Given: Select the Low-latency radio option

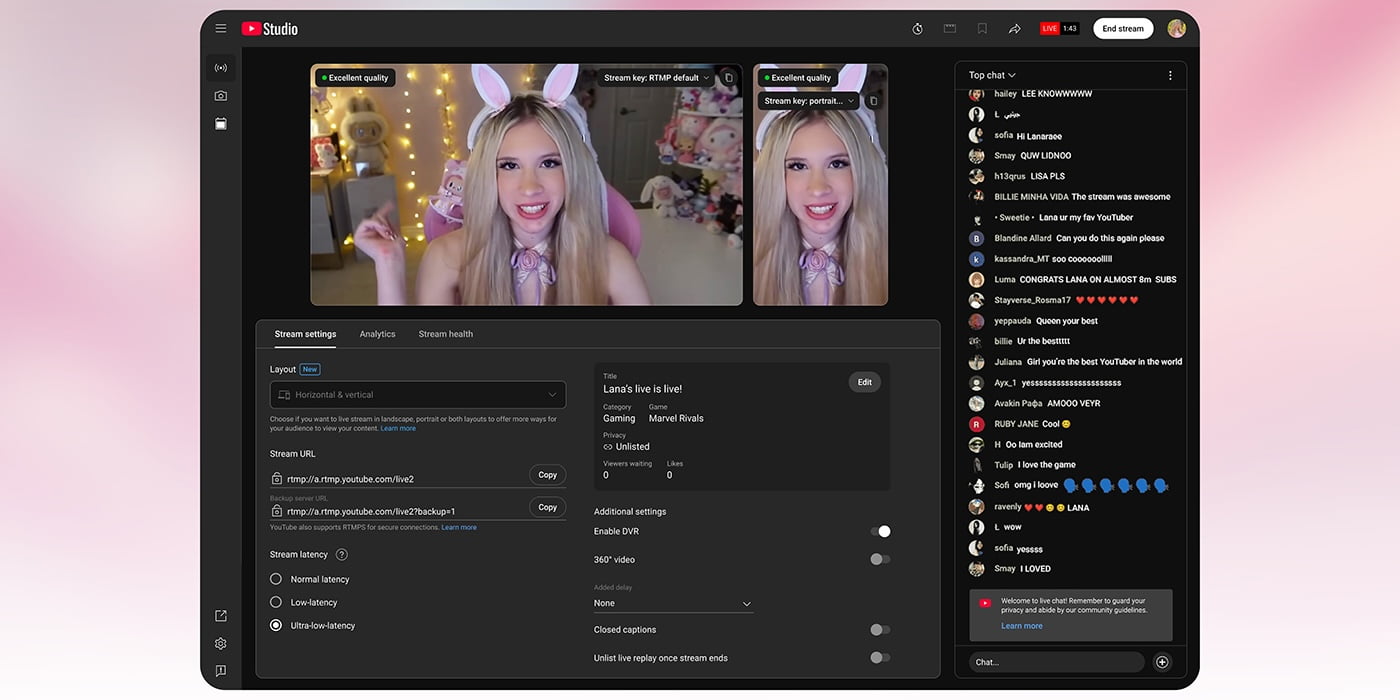Looking at the screenshot, I should (x=276, y=602).
